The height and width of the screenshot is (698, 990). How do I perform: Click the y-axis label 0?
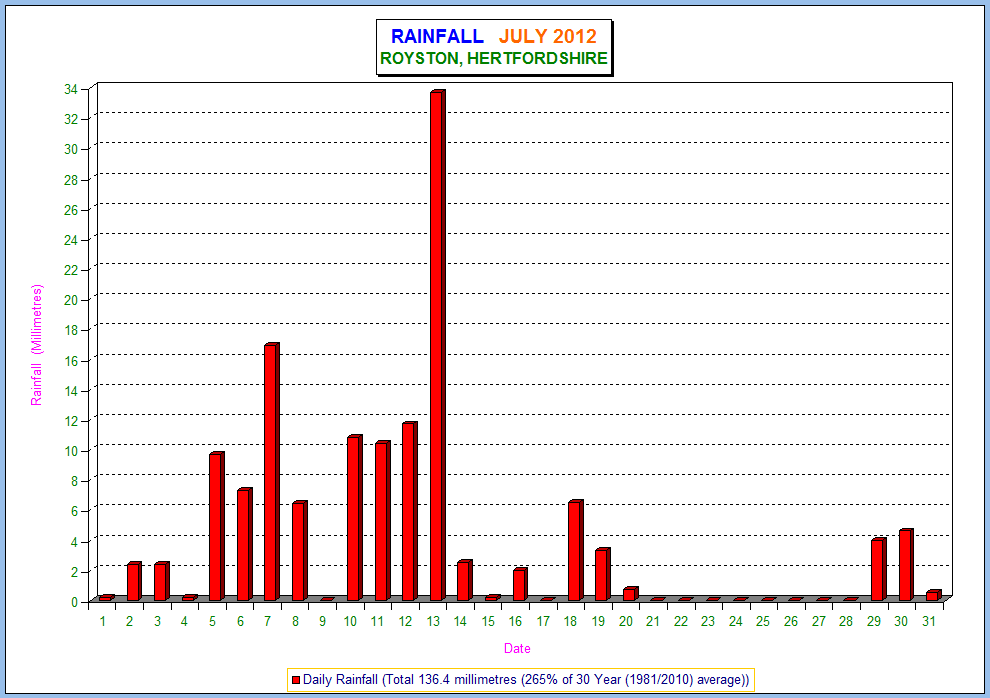pyautogui.click(x=75, y=602)
